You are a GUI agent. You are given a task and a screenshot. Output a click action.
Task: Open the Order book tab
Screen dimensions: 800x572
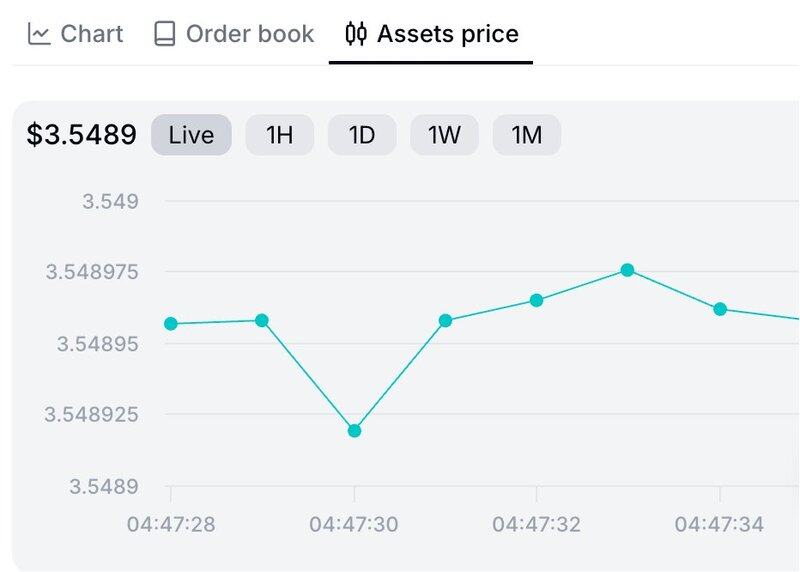234,34
